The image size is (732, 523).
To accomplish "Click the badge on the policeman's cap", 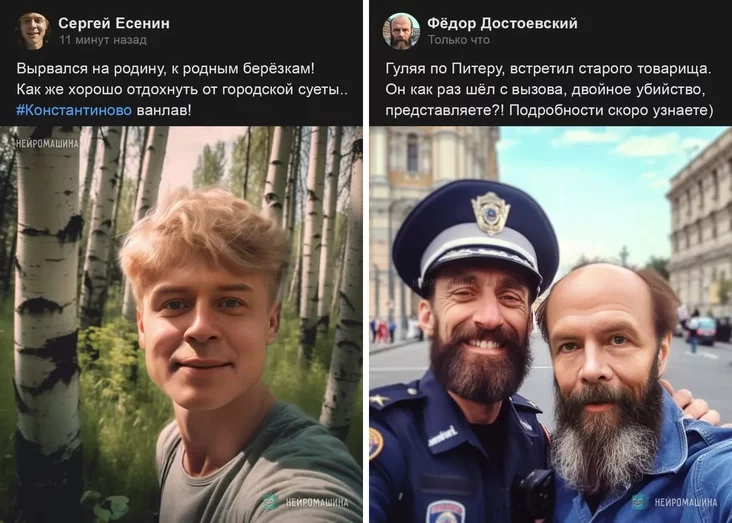I will tap(490, 213).
